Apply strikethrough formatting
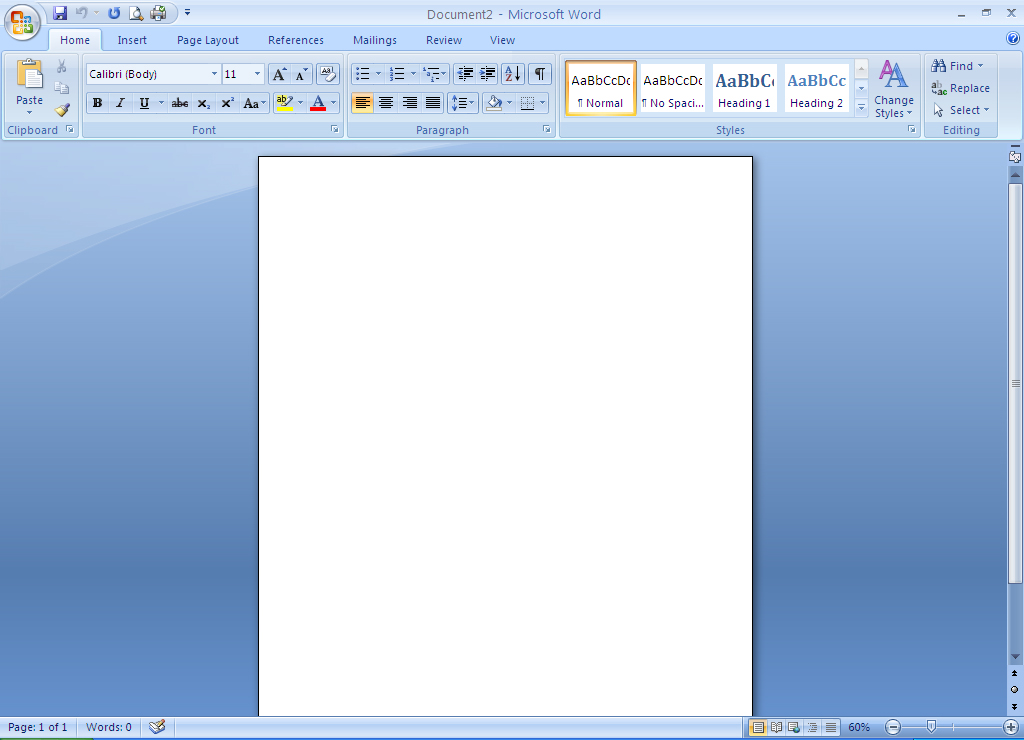The height and width of the screenshot is (740, 1024). pos(178,102)
